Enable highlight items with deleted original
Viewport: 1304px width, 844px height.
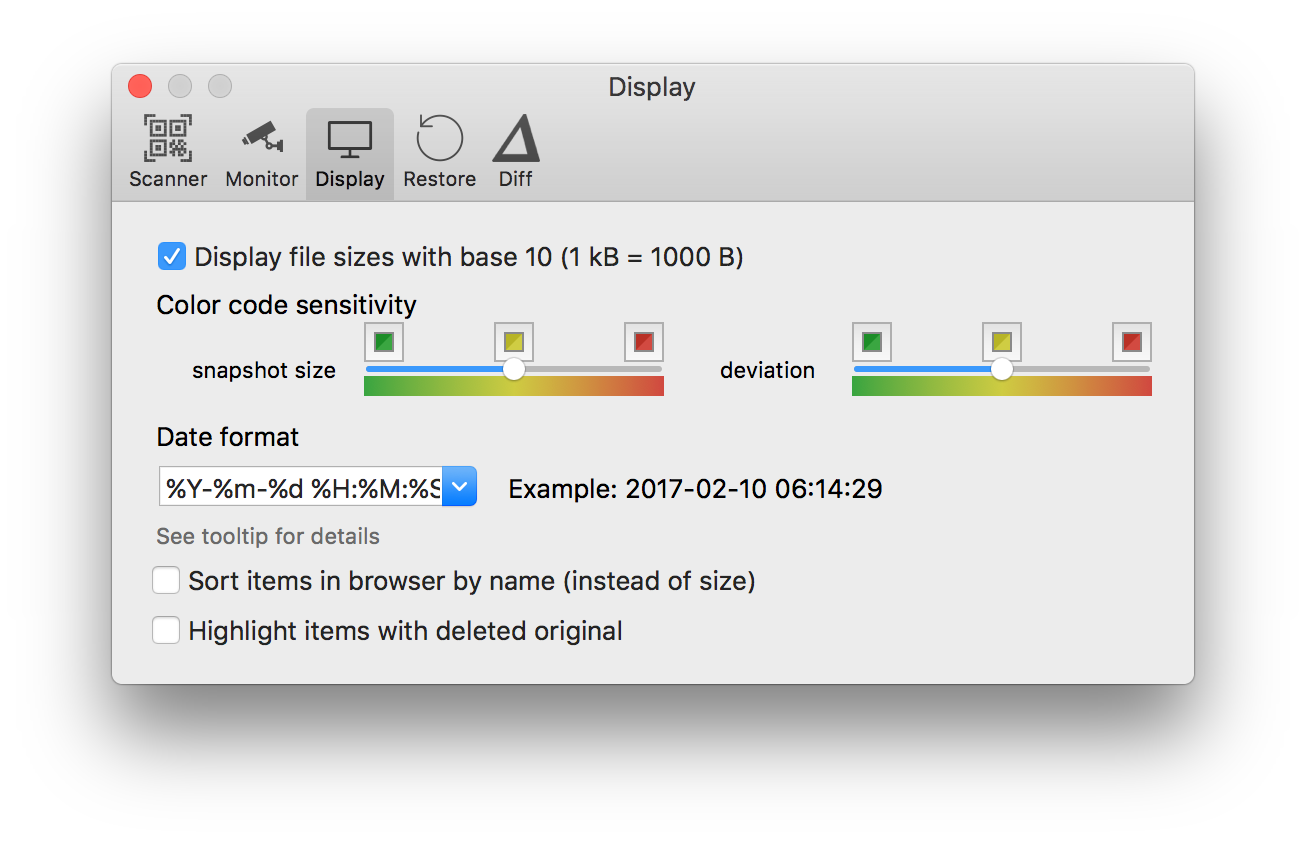(166, 631)
